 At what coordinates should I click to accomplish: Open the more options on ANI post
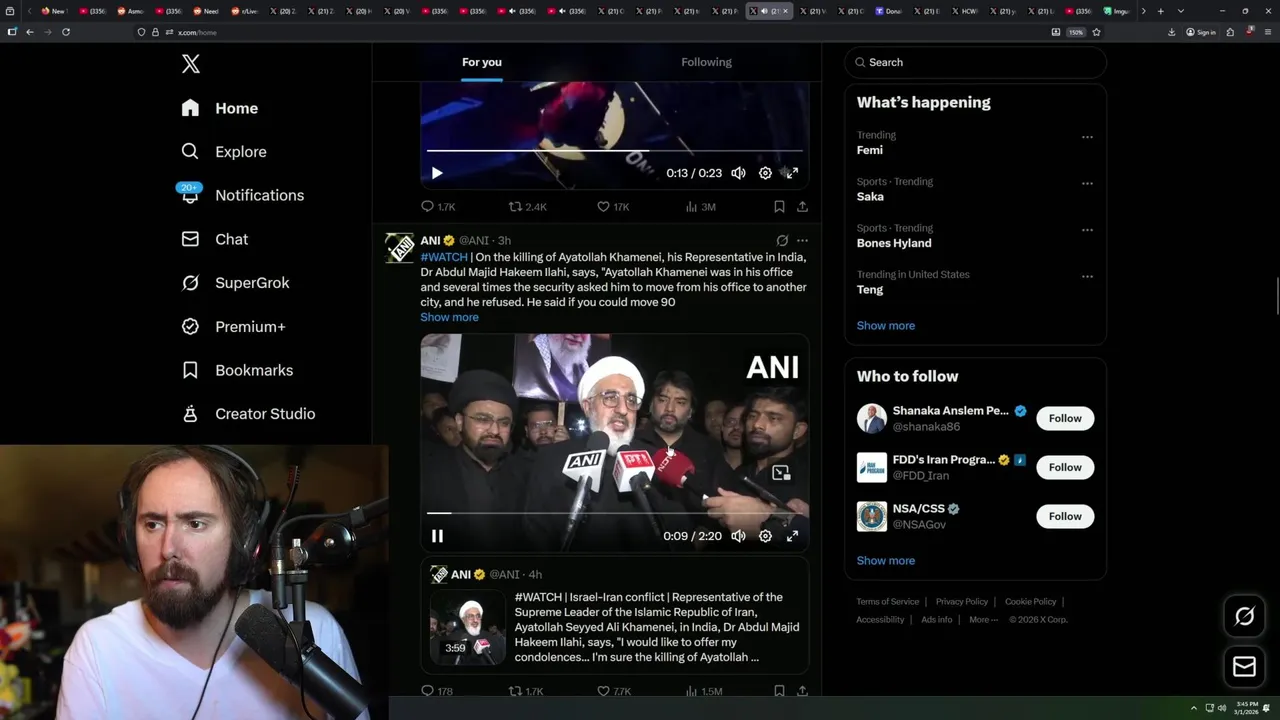[802, 241]
